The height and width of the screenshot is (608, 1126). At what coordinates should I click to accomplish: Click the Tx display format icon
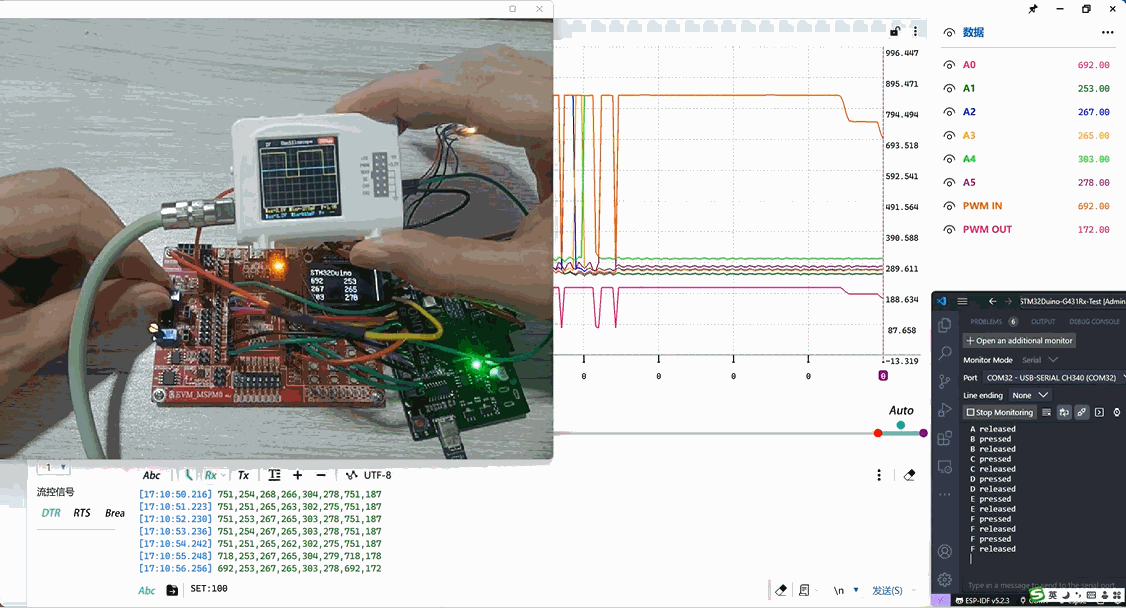tap(243, 475)
